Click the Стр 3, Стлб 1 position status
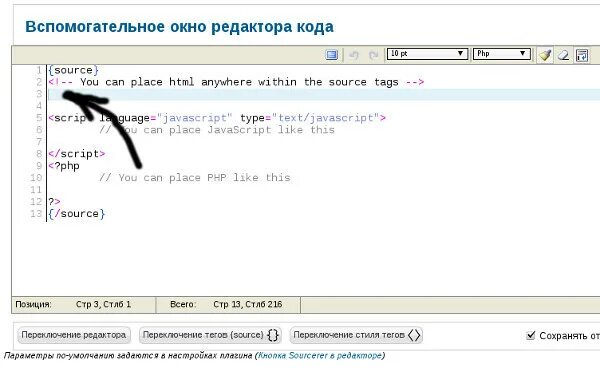Viewport: 600px width, 368px height. (103, 304)
